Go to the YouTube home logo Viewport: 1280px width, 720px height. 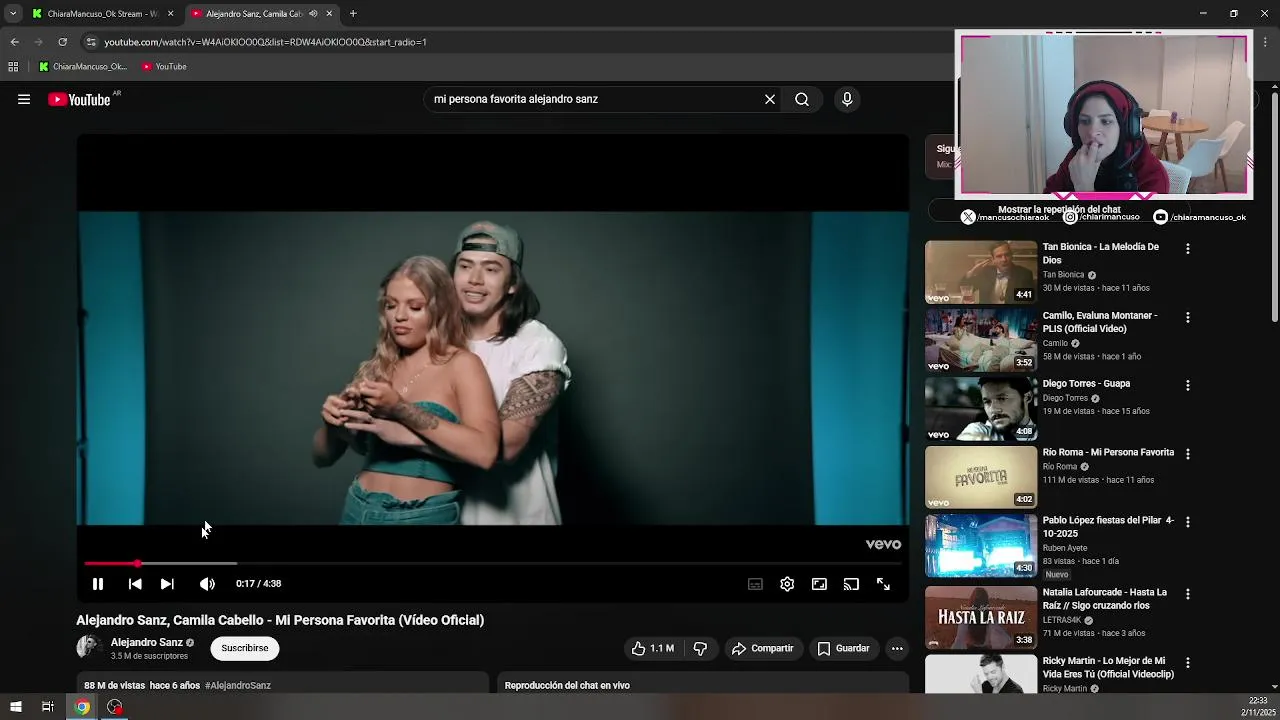coord(80,99)
